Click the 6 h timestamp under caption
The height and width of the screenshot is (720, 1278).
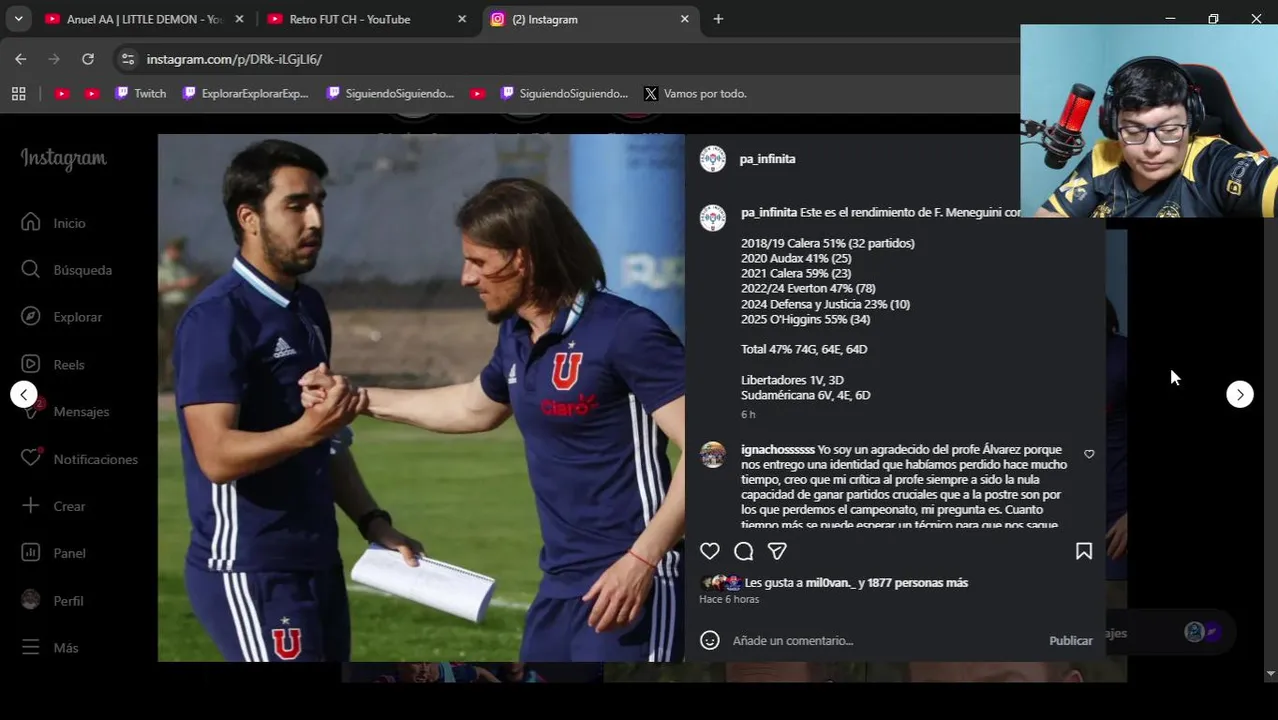tap(748, 414)
